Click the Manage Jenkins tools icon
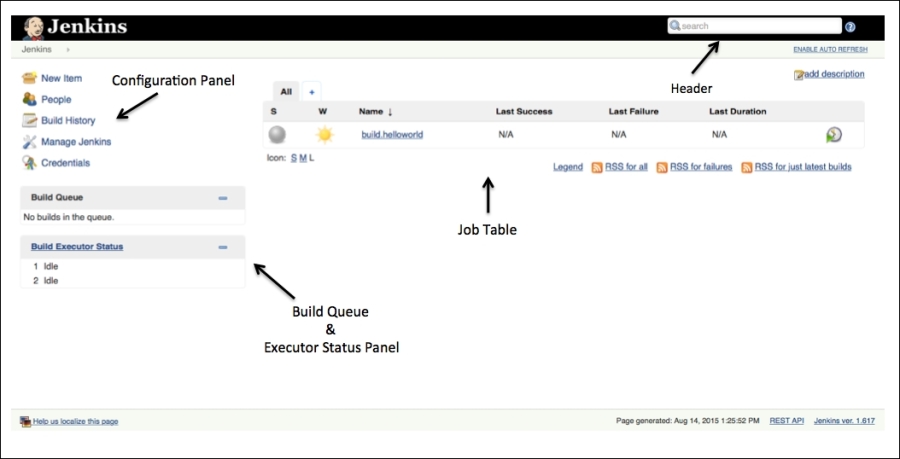This screenshot has width=900, height=459. click(29, 142)
